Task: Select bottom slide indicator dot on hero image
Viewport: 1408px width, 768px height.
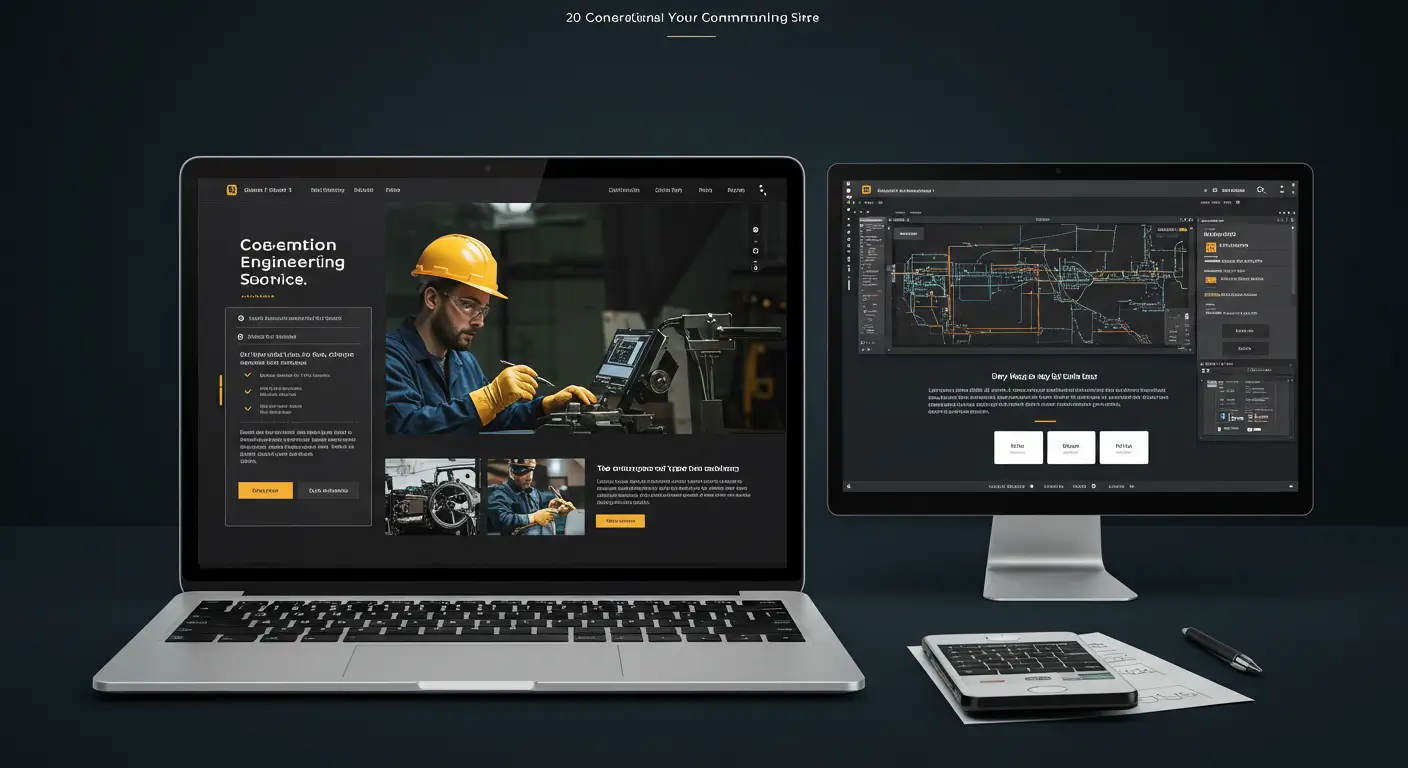Action: point(755,268)
